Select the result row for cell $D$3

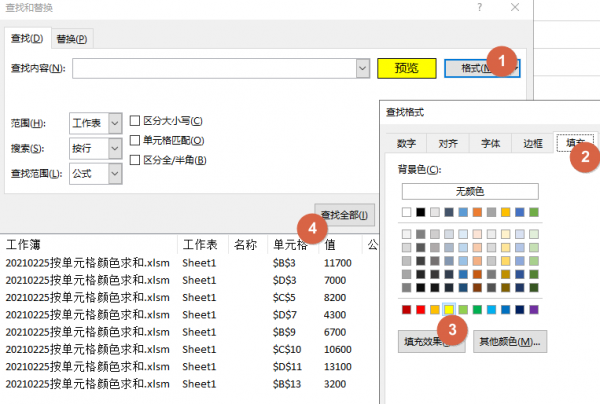(189, 280)
